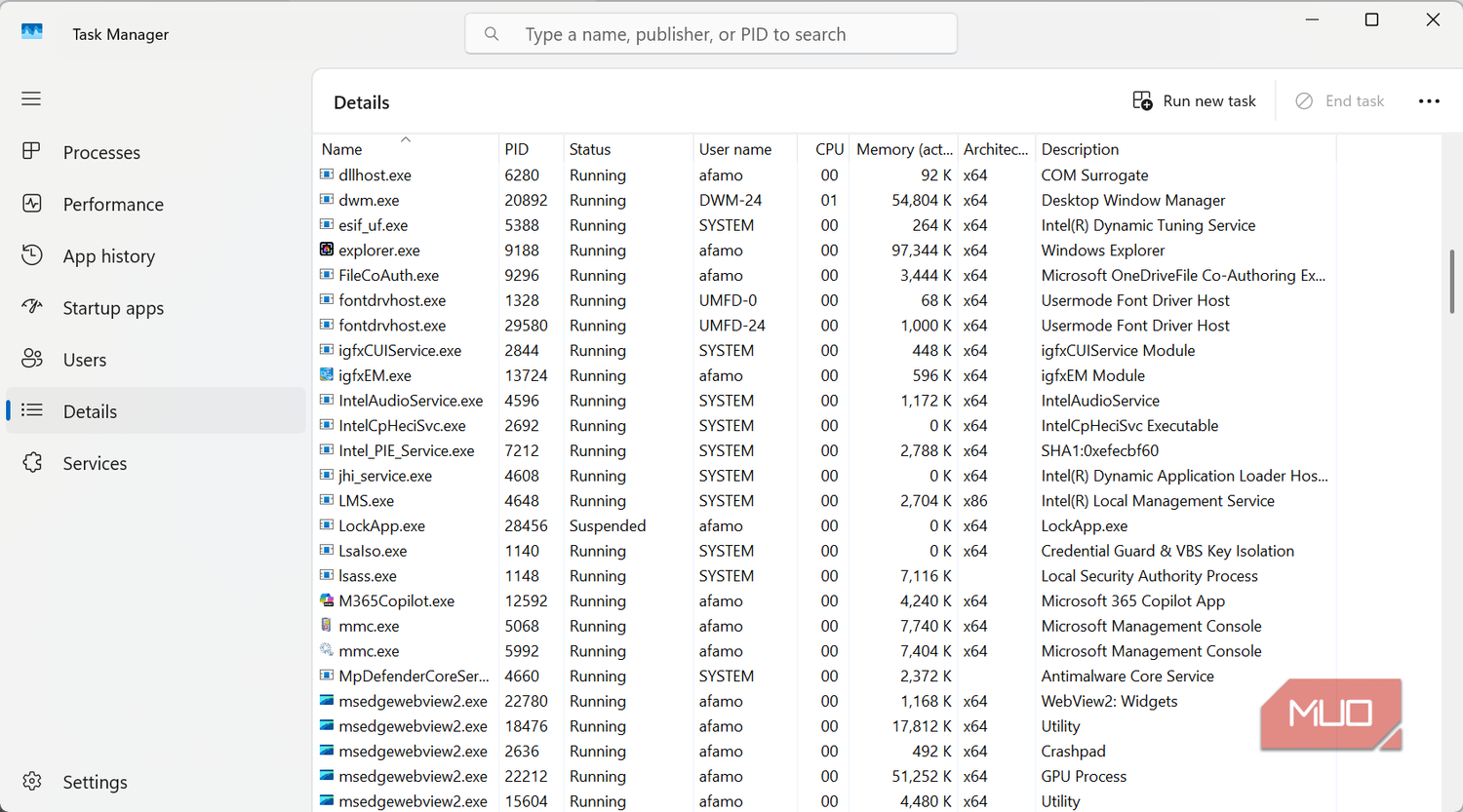Open the App history page
The width and height of the screenshot is (1463, 812).
[x=156, y=255]
